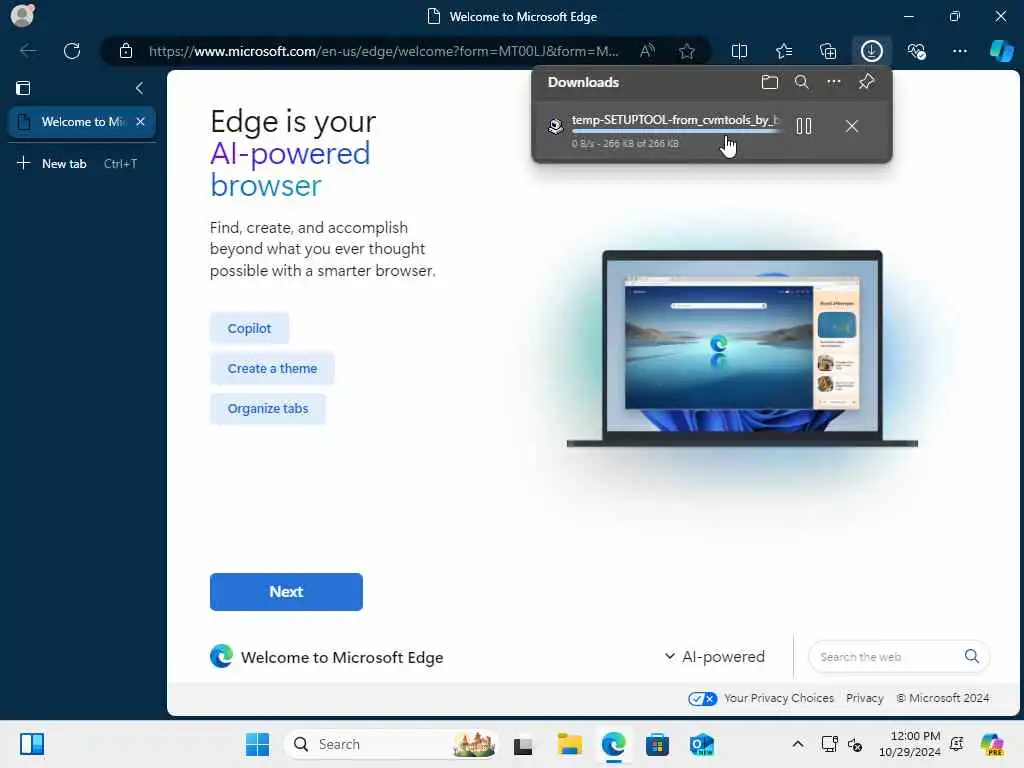Search downloads

point(802,82)
